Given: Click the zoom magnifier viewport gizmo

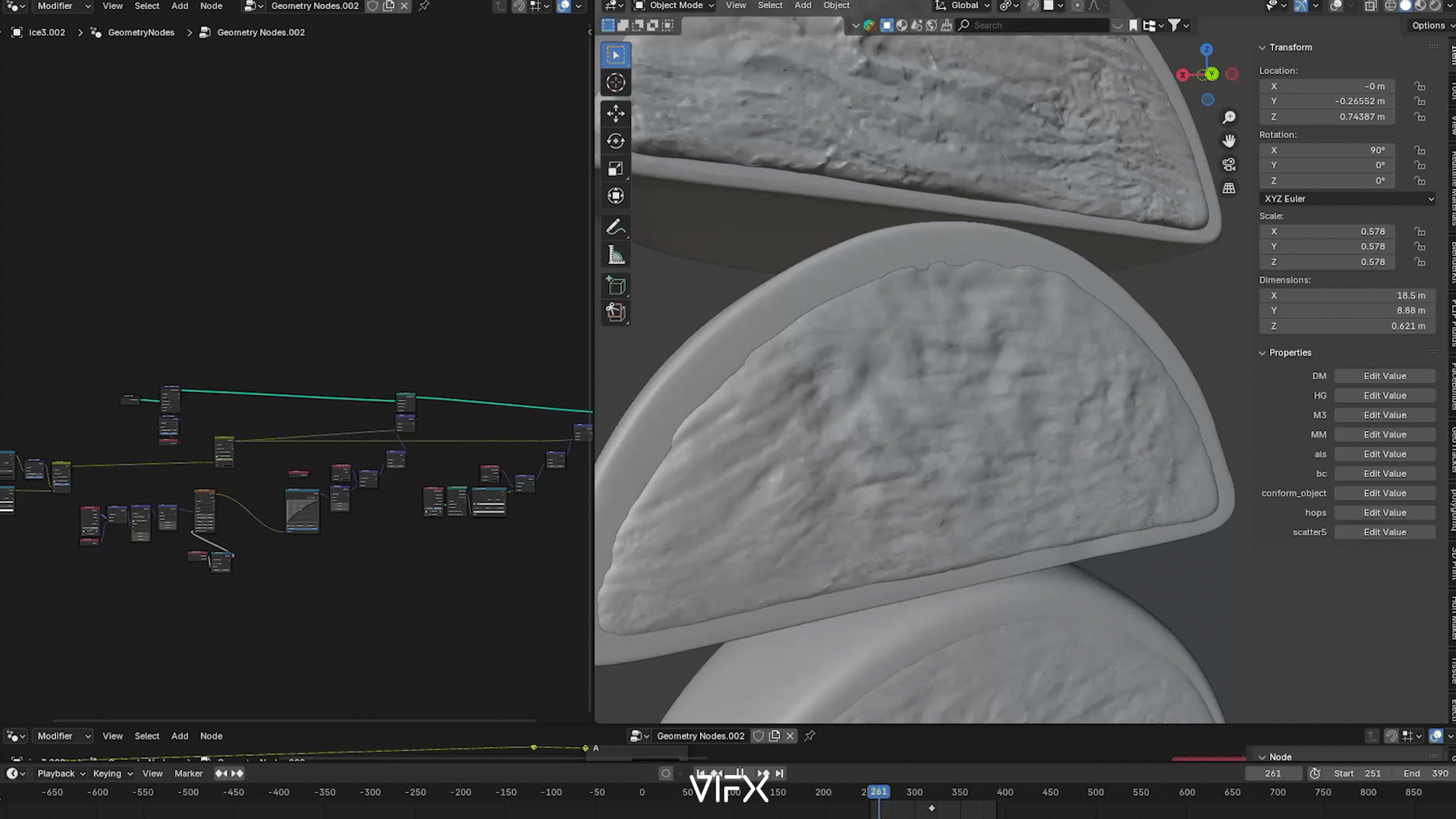Looking at the screenshot, I should pyautogui.click(x=1229, y=118).
